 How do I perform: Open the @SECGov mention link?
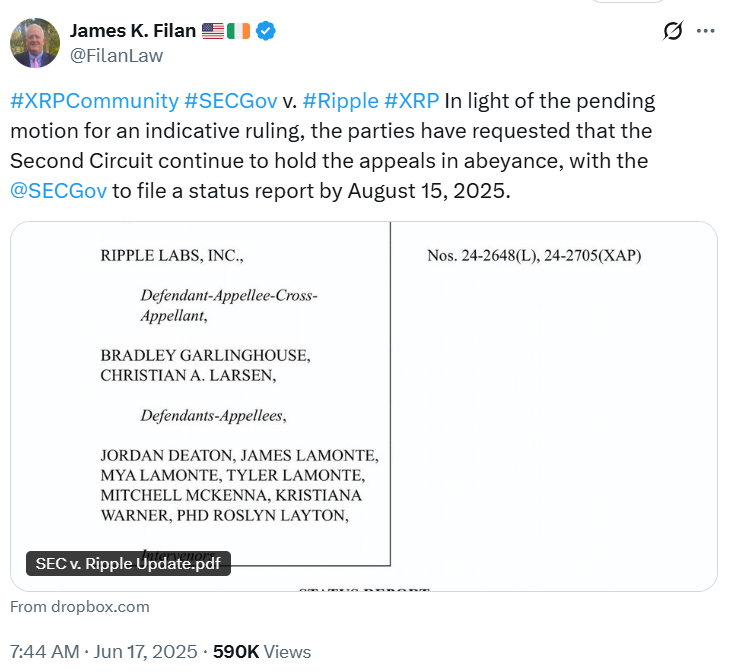pos(58,191)
